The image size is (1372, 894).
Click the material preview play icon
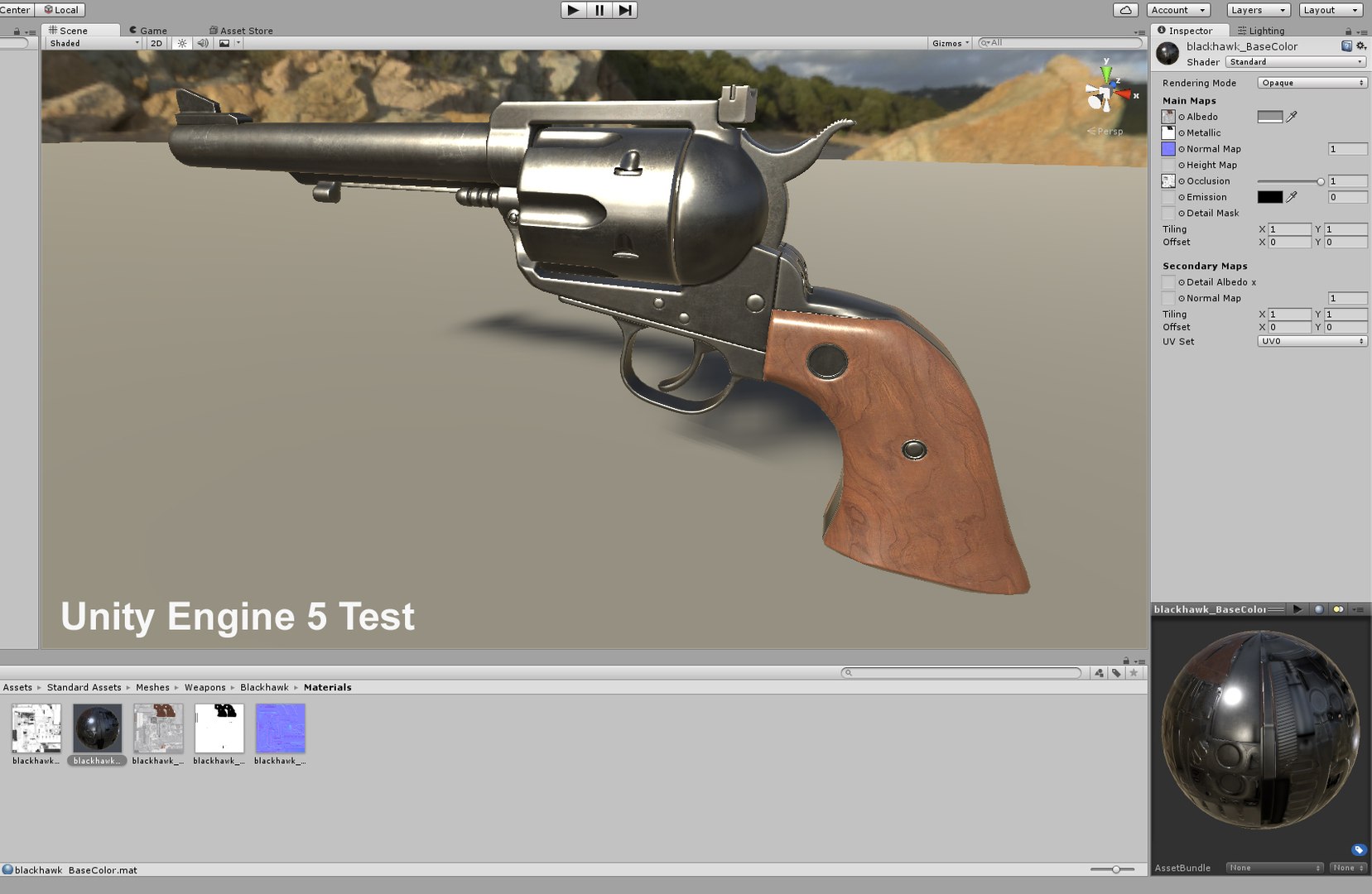[1297, 609]
